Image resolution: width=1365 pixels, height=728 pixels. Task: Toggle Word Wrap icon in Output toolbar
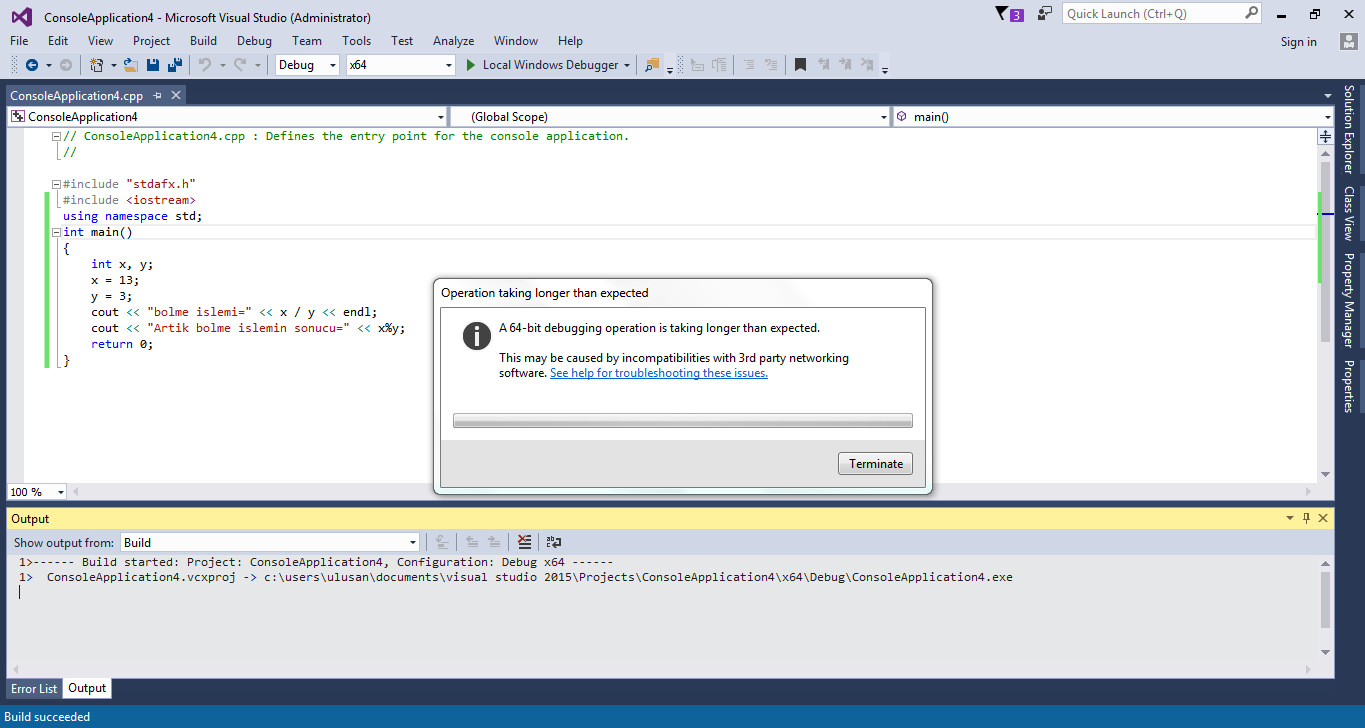(553, 542)
